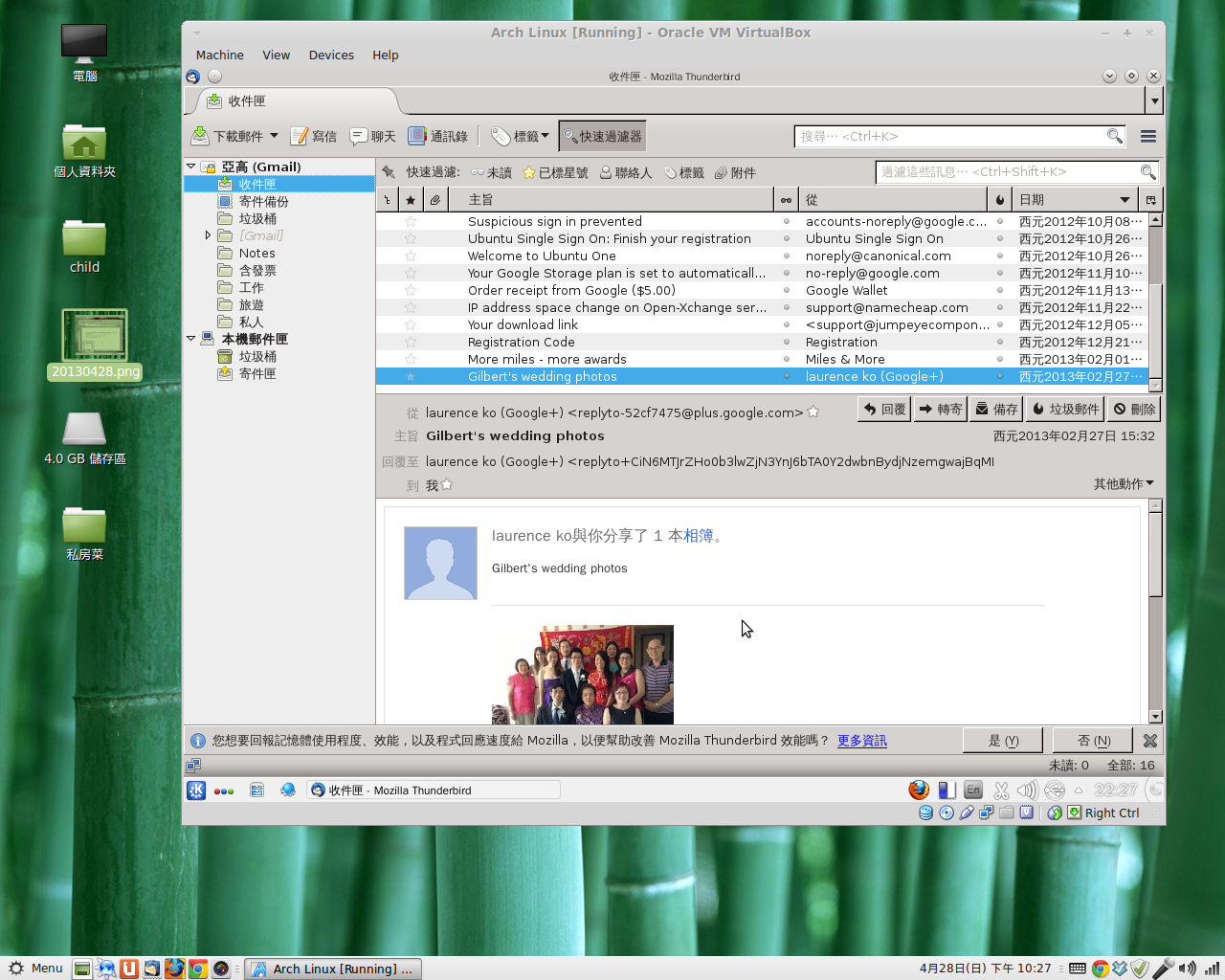Viewport: 1225px width, 980px height.
Task: Mark as junk with 垃圾郵件 button
Action: pos(1065,410)
